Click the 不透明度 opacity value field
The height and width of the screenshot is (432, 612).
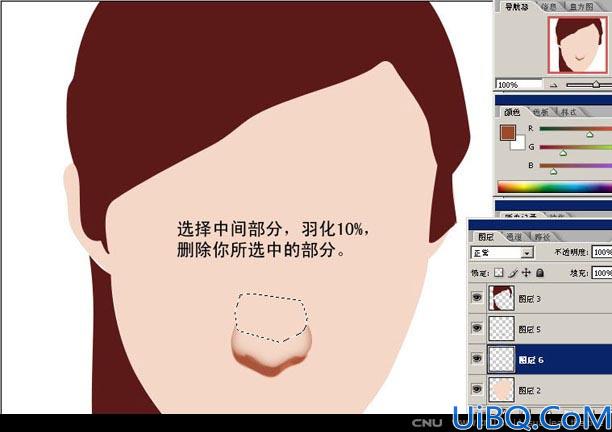[602, 252]
